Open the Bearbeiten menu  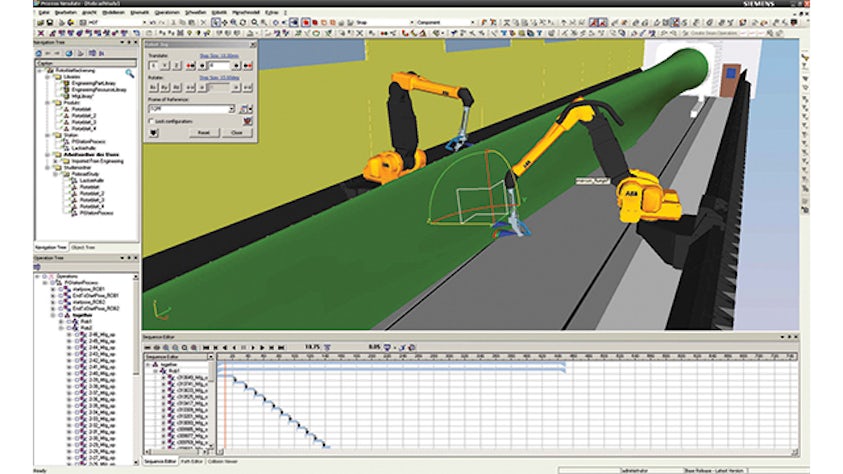click(x=66, y=12)
